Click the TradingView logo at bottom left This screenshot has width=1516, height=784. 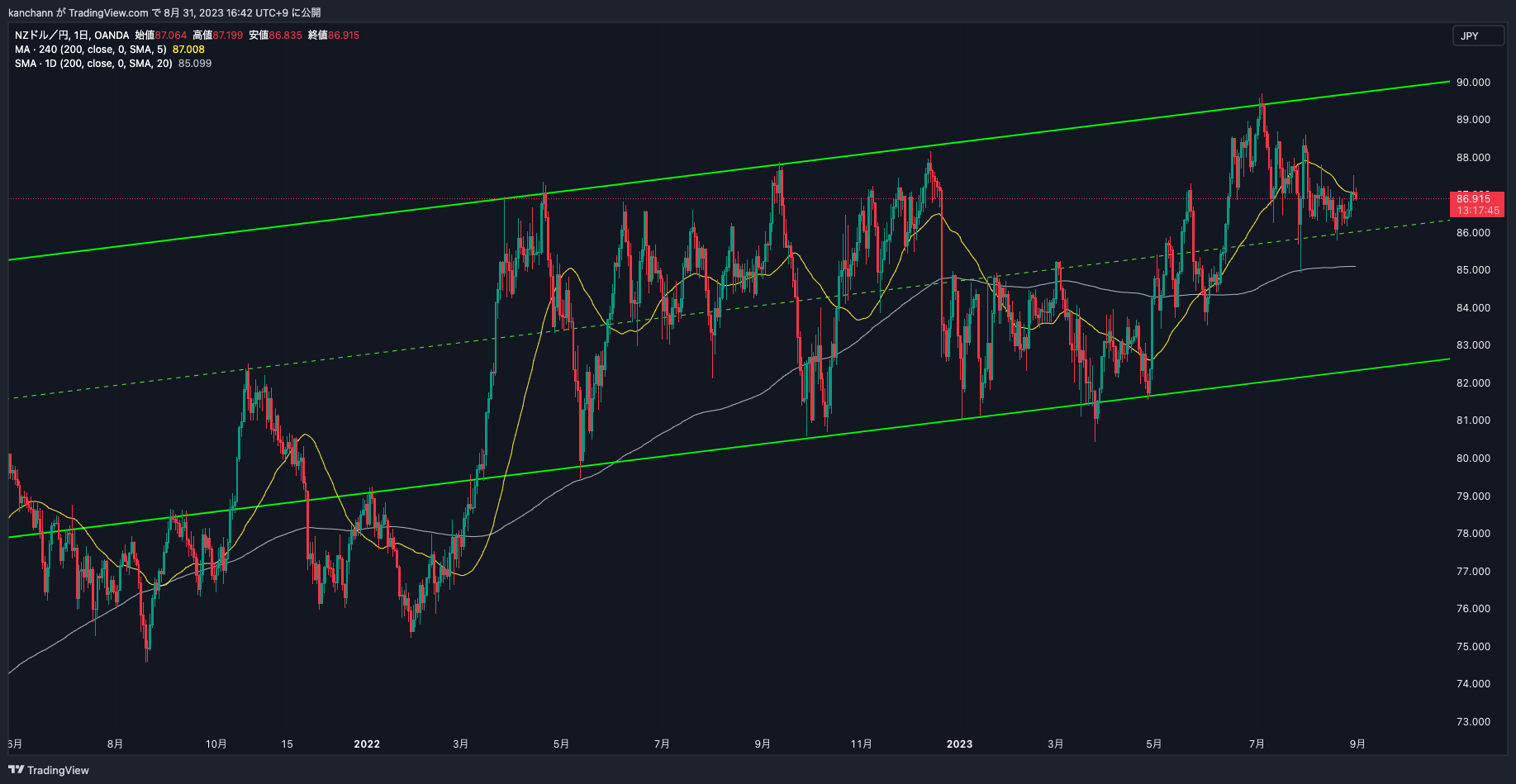[x=49, y=770]
